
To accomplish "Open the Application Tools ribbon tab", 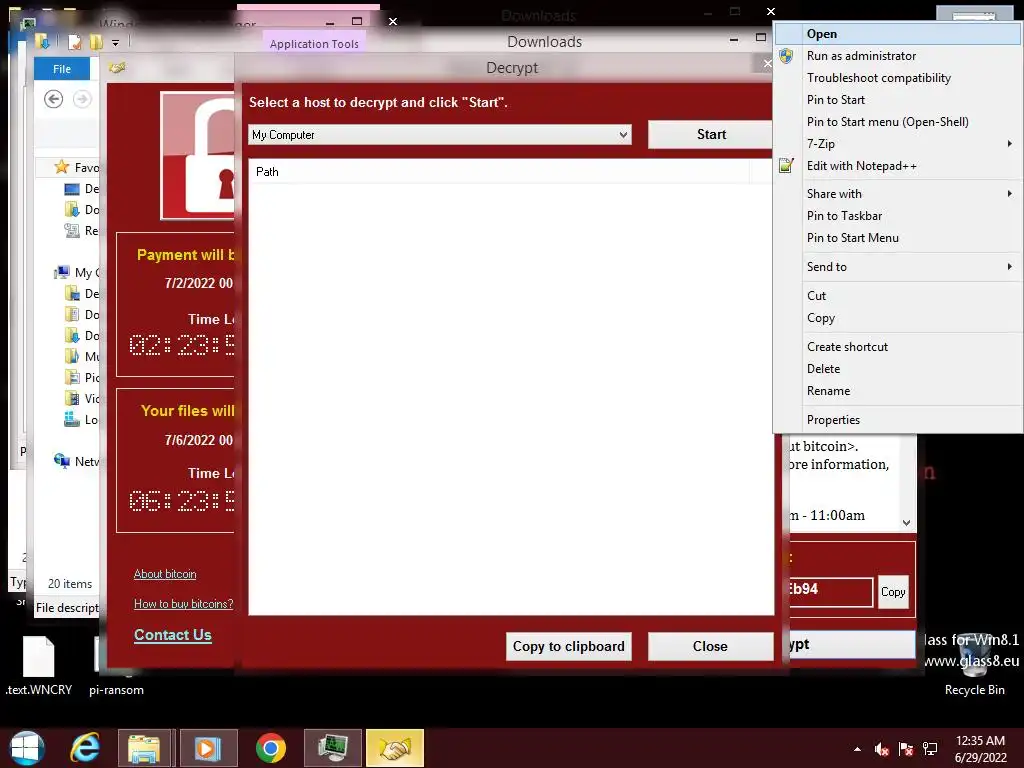I will (314, 44).
